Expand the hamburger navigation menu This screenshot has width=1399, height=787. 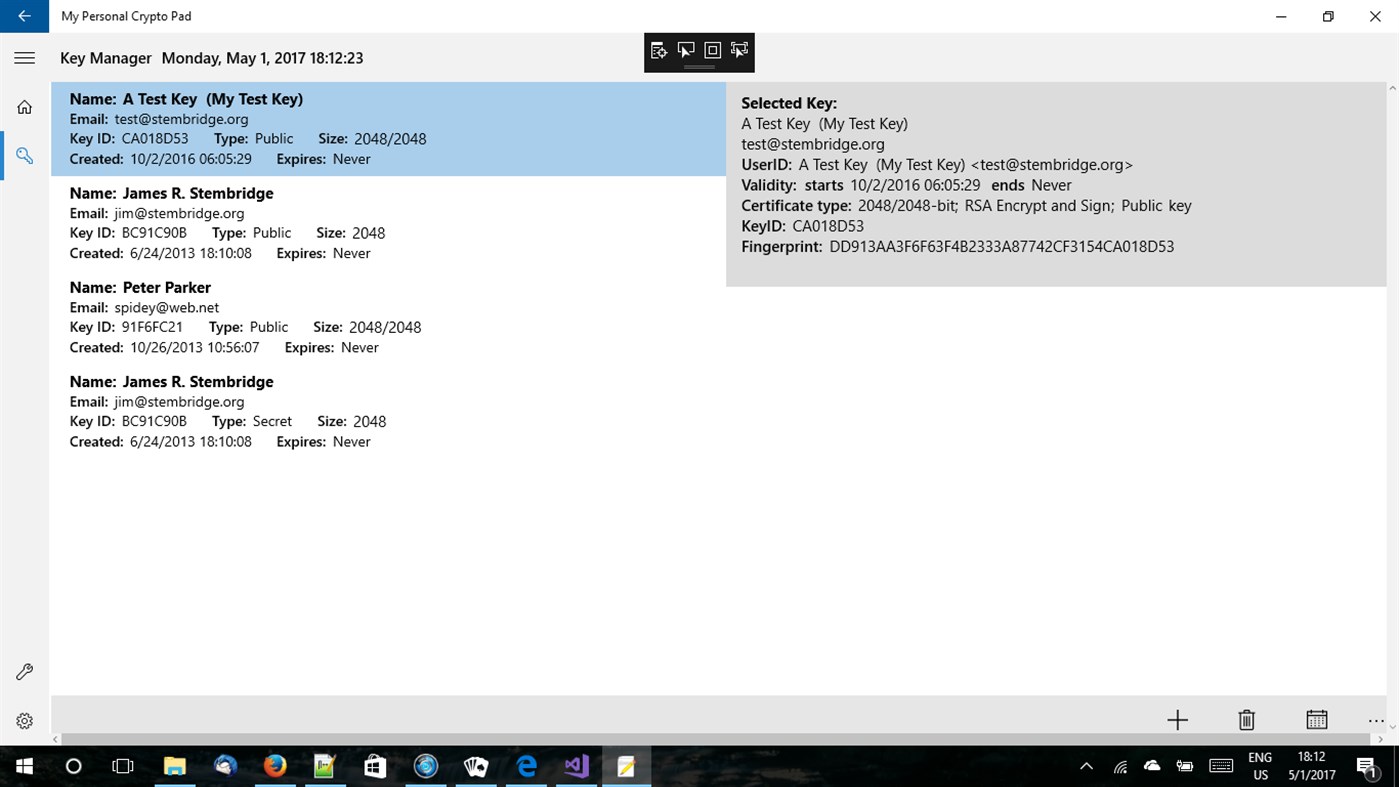[24, 57]
